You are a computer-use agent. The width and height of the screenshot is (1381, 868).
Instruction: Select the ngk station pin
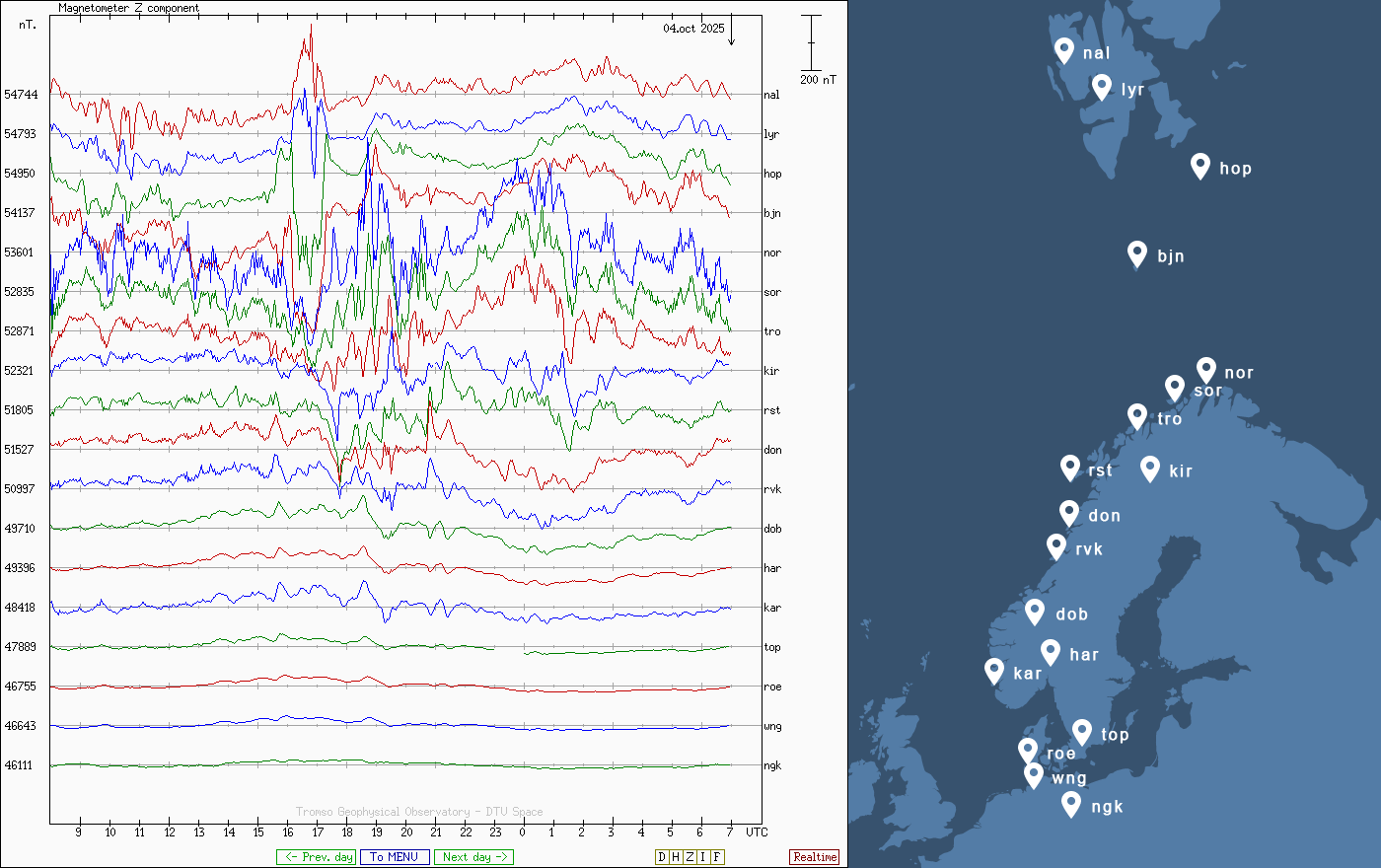point(1071,804)
